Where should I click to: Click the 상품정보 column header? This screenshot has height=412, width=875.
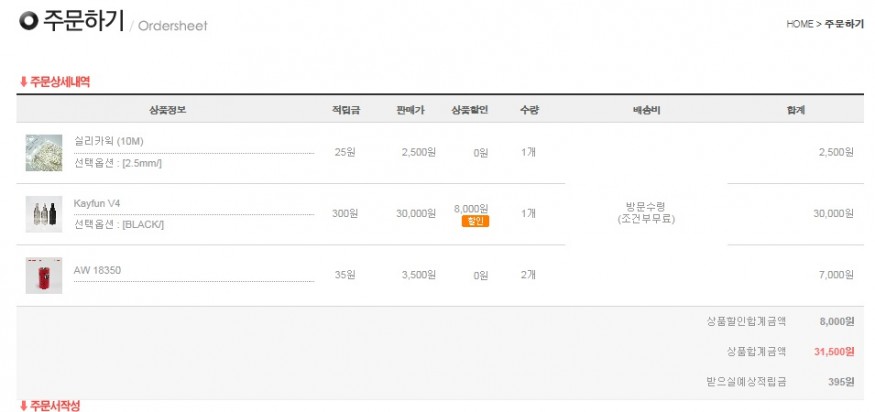point(167,110)
